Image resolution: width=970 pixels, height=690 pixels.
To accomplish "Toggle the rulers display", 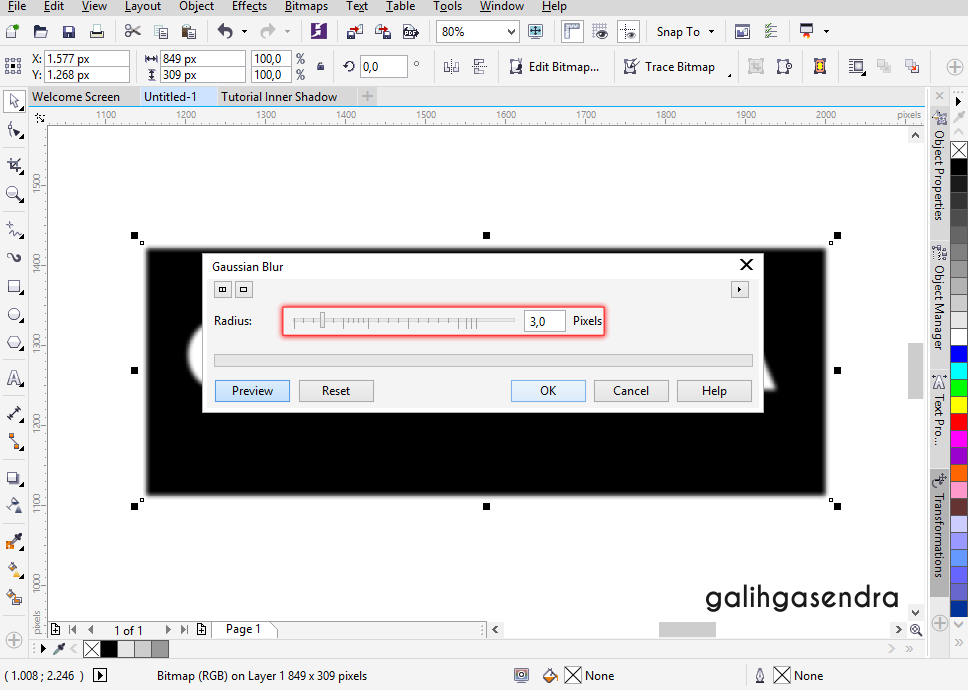I will point(571,31).
